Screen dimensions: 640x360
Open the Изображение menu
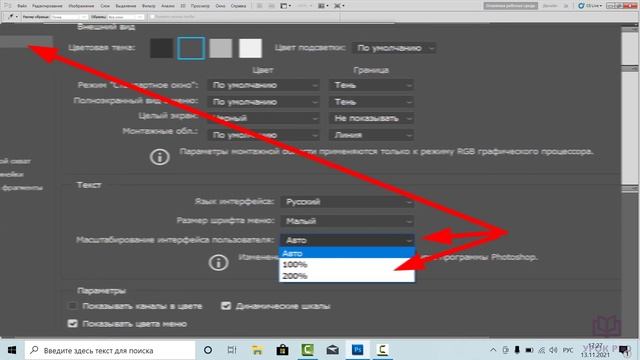tap(81, 6)
